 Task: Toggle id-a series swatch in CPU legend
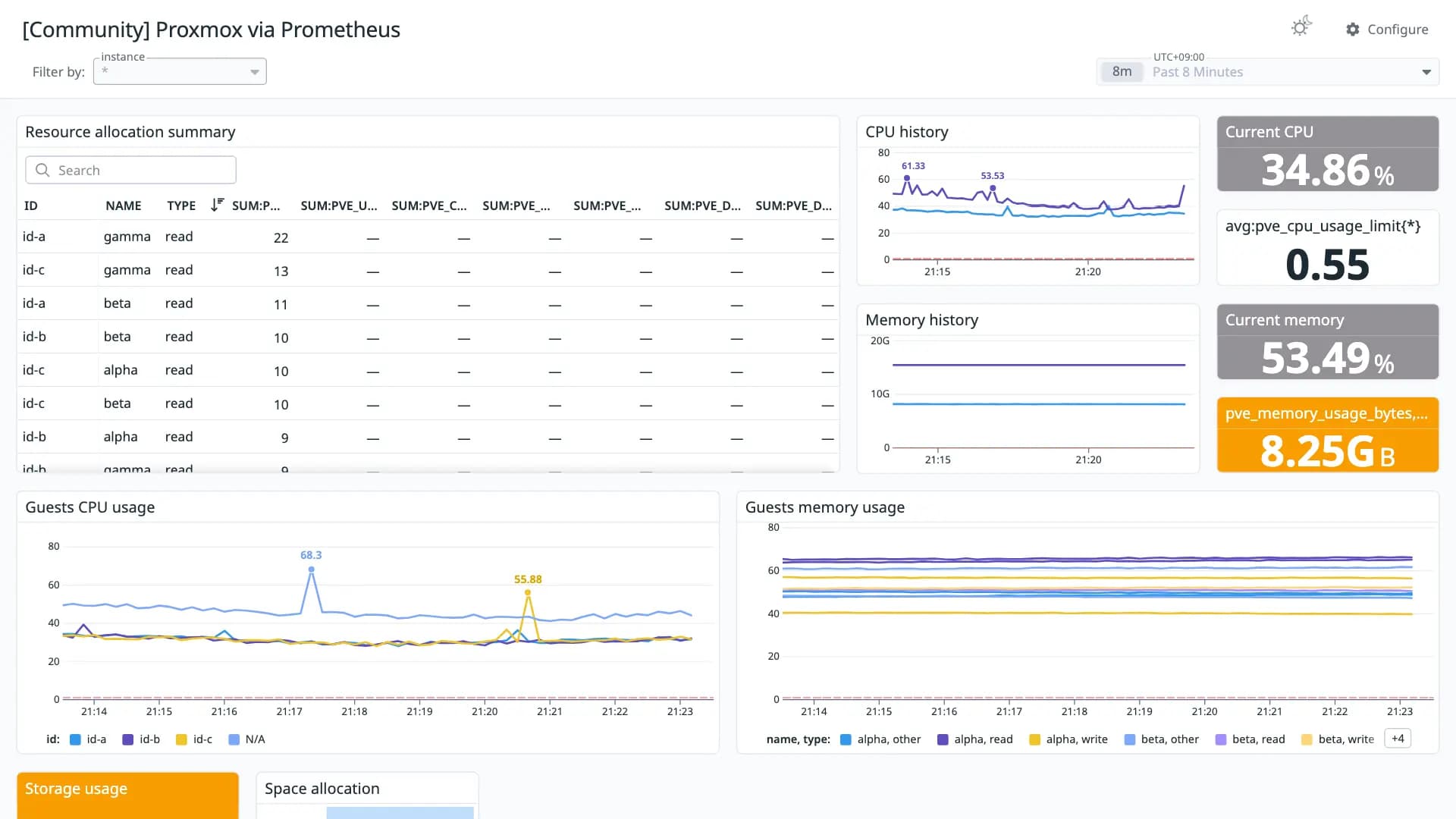(x=75, y=739)
